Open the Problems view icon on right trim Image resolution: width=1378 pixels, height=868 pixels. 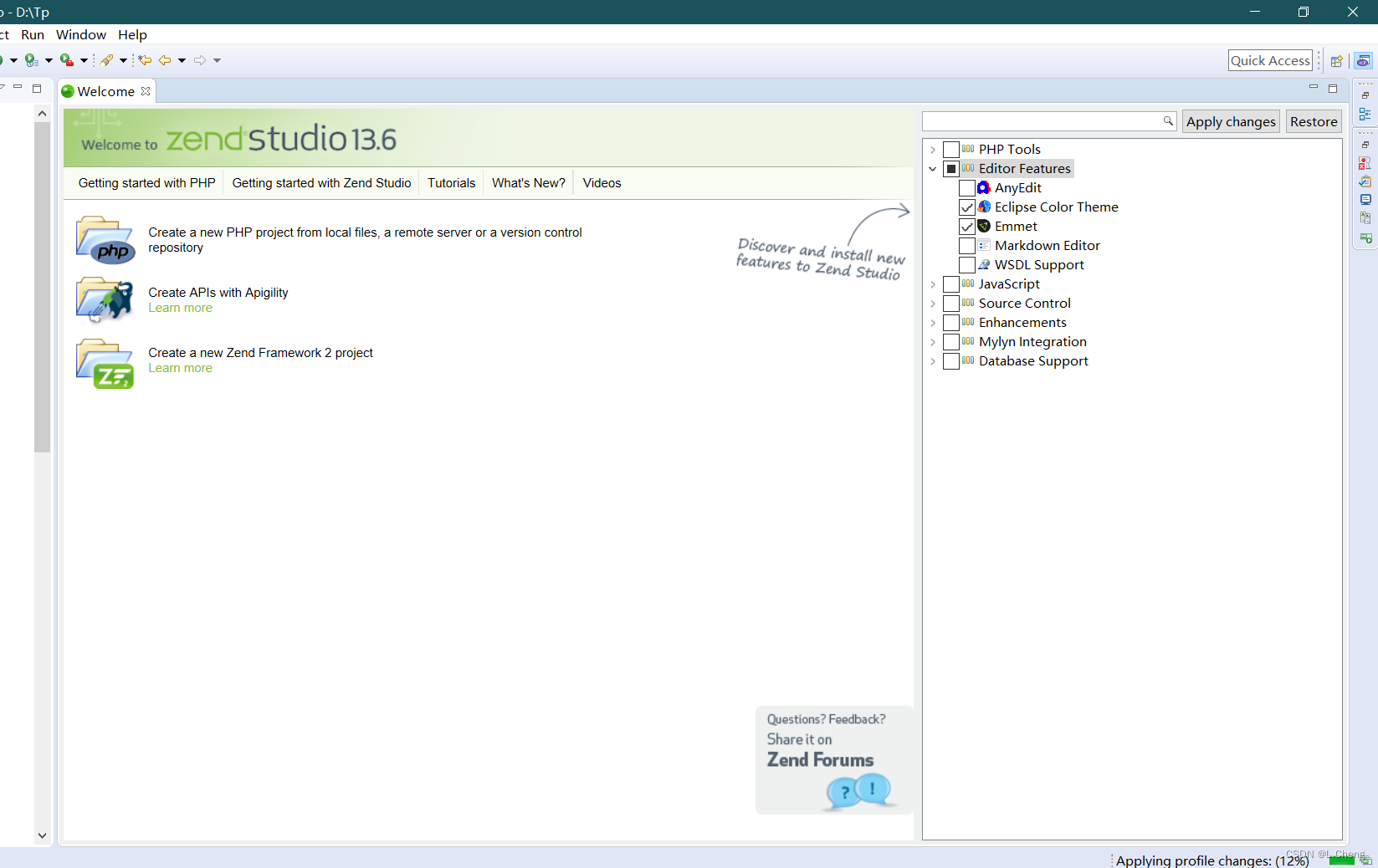pyautogui.click(x=1365, y=163)
